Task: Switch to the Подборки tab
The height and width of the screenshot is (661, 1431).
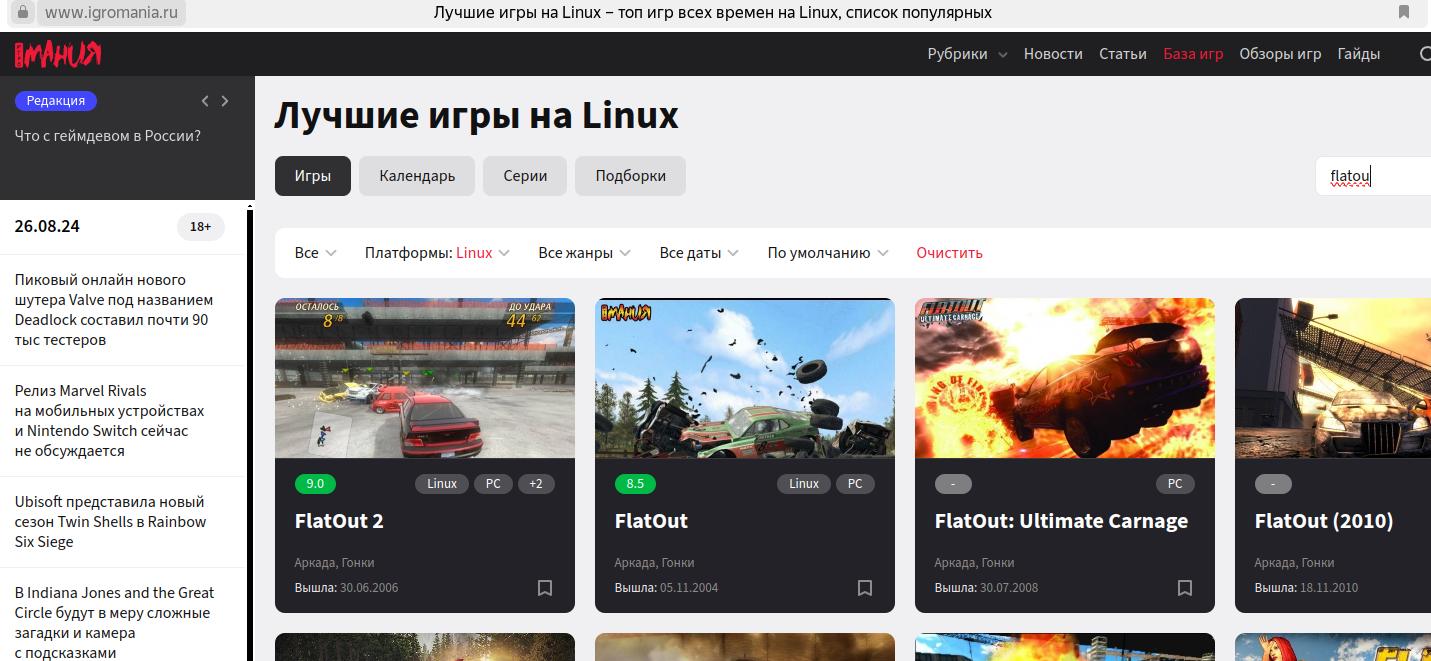Action: click(x=630, y=176)
